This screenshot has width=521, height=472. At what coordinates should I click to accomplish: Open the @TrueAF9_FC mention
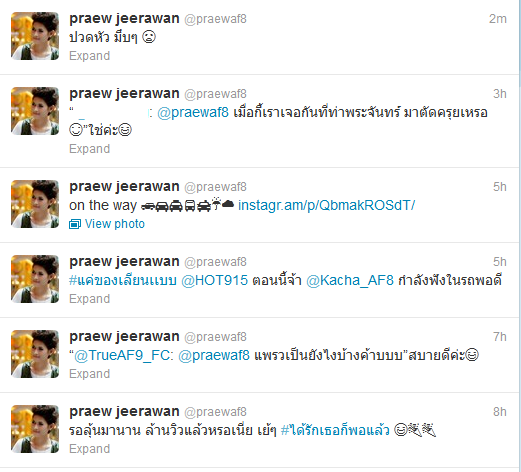(121, 355)
